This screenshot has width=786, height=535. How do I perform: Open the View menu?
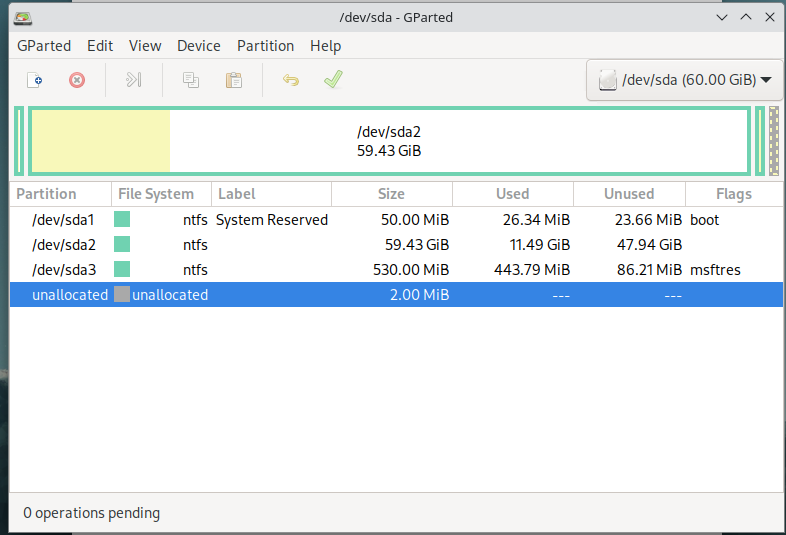pyautogui.click(x=145, y=46)
